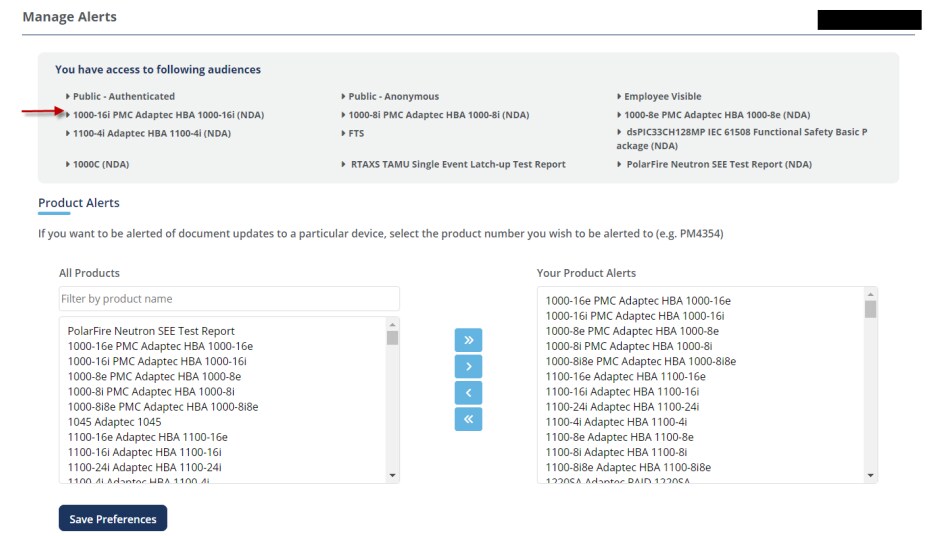Viewport: 928px width, 536px height.
Task: Select PolarFire Neutron SEE Test Report in All Products
Action: [151, 331]
